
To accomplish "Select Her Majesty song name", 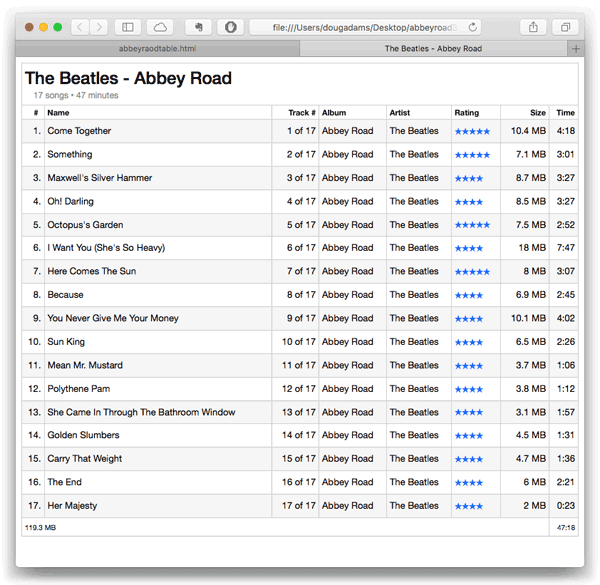I will (72, 506).
